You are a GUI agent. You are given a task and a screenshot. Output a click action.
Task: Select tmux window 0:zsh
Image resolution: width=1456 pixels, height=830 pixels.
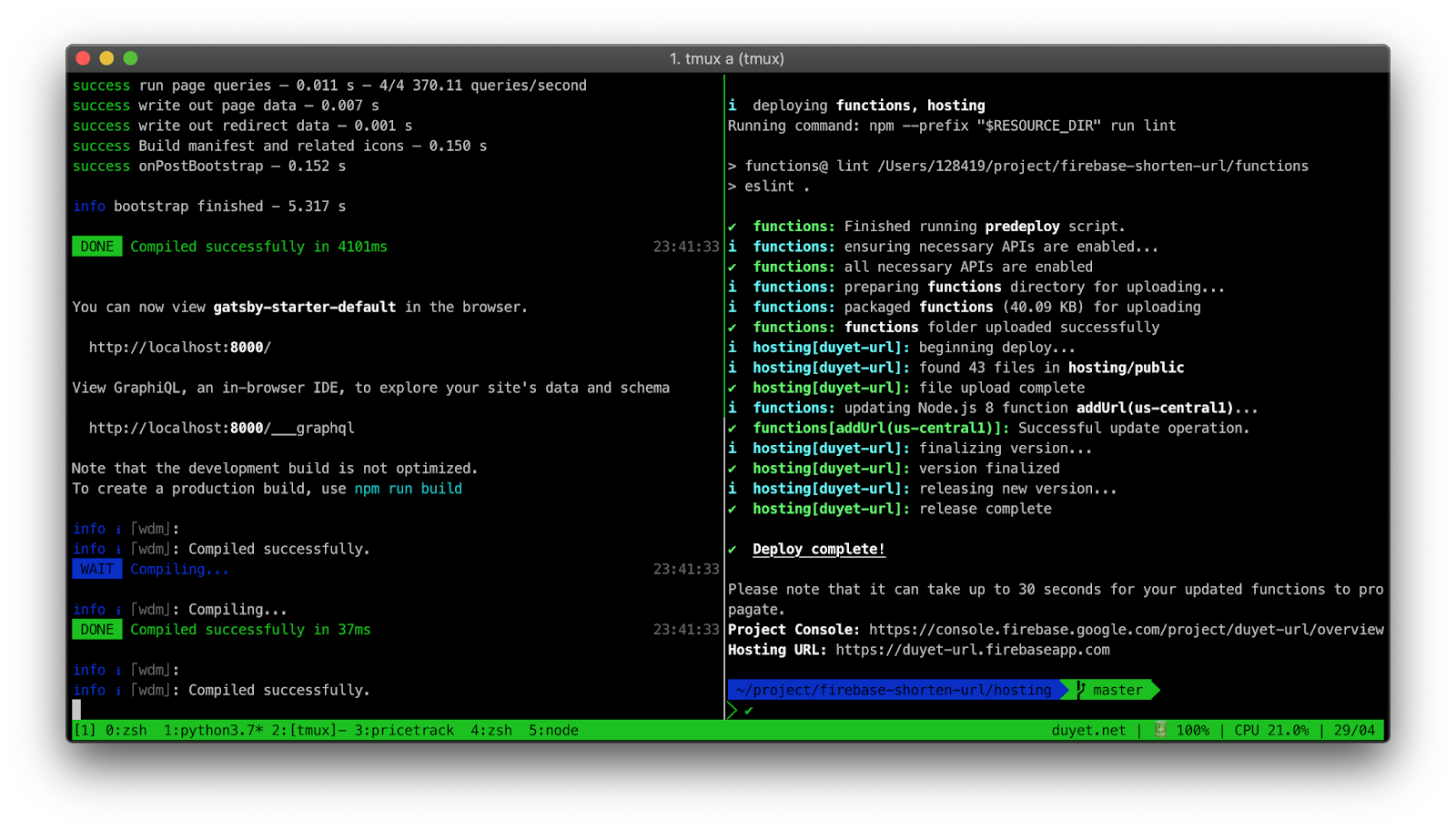[x=126, y=730]
